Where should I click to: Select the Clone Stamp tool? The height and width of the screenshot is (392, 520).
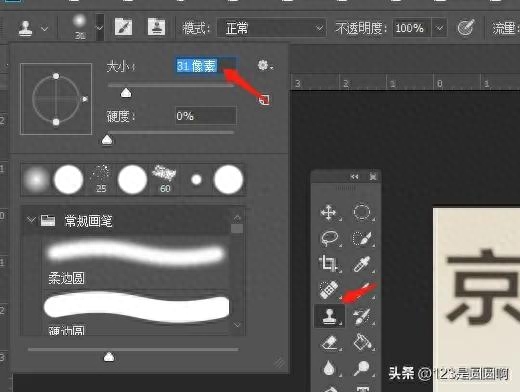(329, 315)
